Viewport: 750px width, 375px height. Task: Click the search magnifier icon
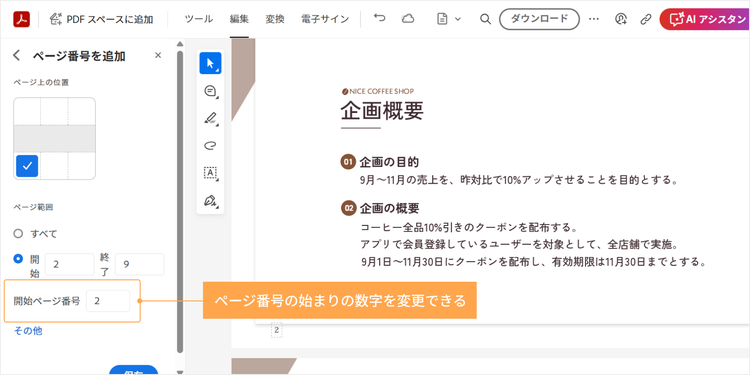(x=485, y=19)
